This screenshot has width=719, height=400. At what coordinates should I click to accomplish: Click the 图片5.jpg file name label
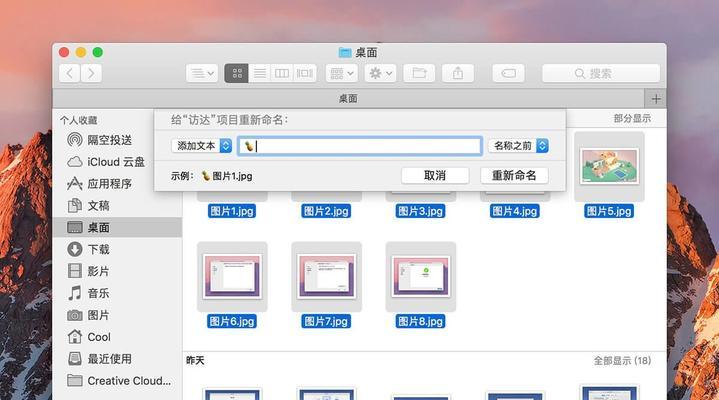(x=609, y=211)
